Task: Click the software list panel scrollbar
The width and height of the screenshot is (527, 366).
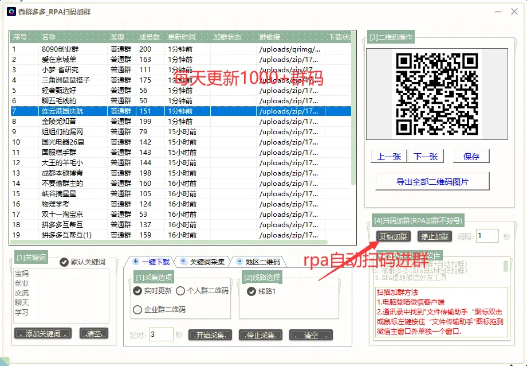Action: click(x=505, y=266)
